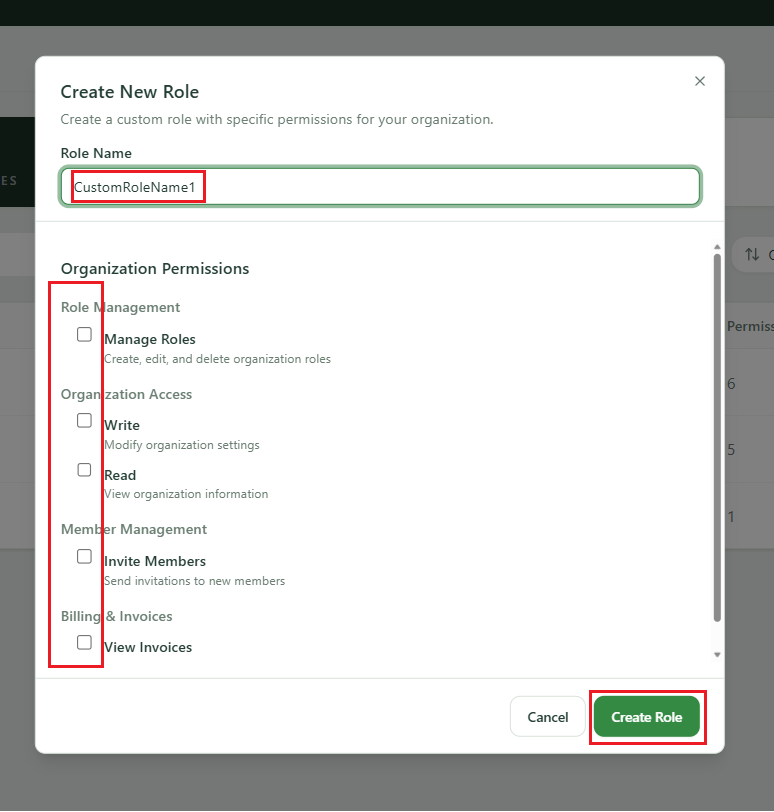Image resolution: width=774 pixels, height=812 pixels.
Task: Click the 'Send invitations to new members' text
Action: pyautogui.click(x=195, y=581)
